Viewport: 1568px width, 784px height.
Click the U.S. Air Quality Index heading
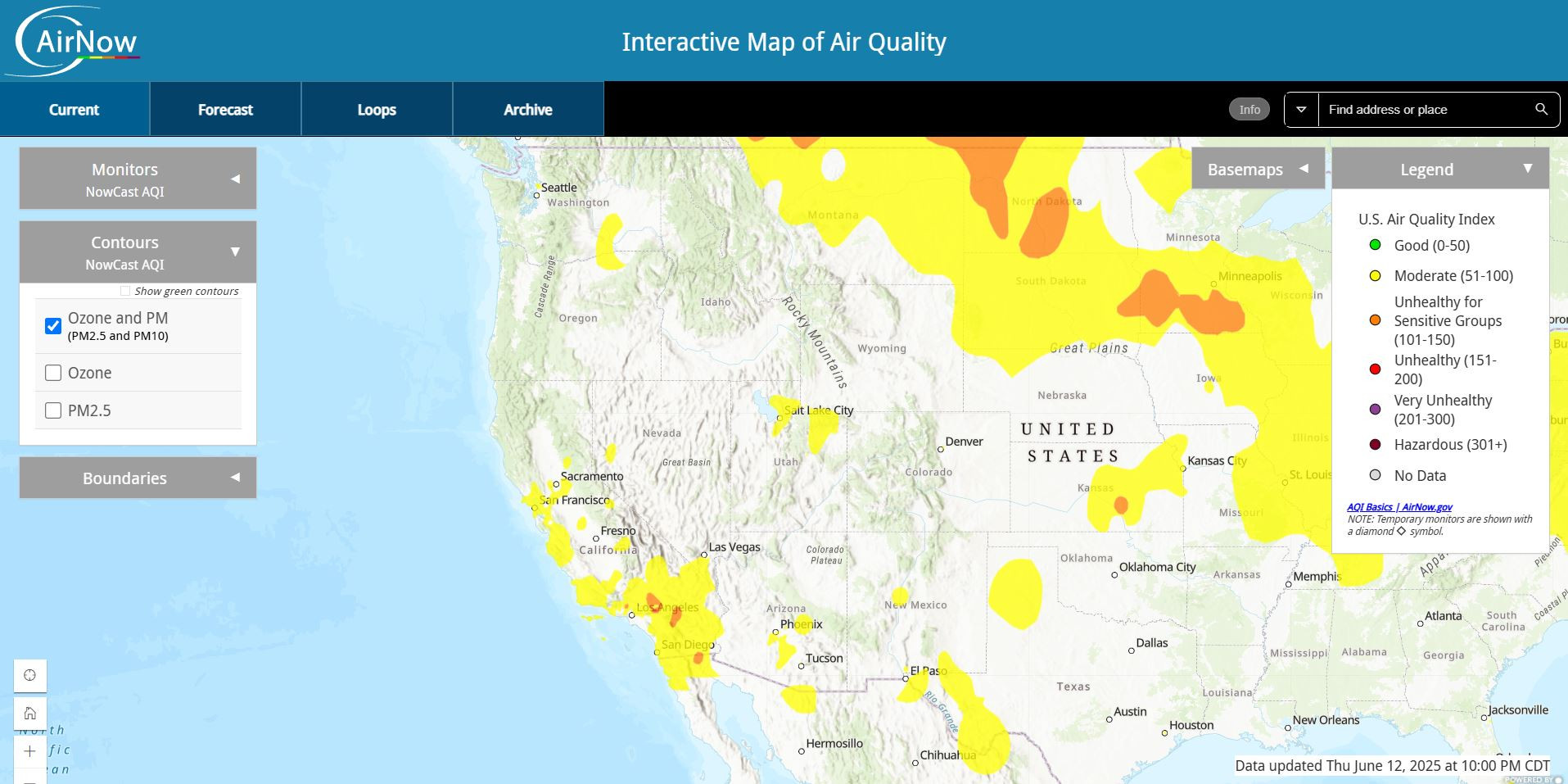click(1426, 219)
